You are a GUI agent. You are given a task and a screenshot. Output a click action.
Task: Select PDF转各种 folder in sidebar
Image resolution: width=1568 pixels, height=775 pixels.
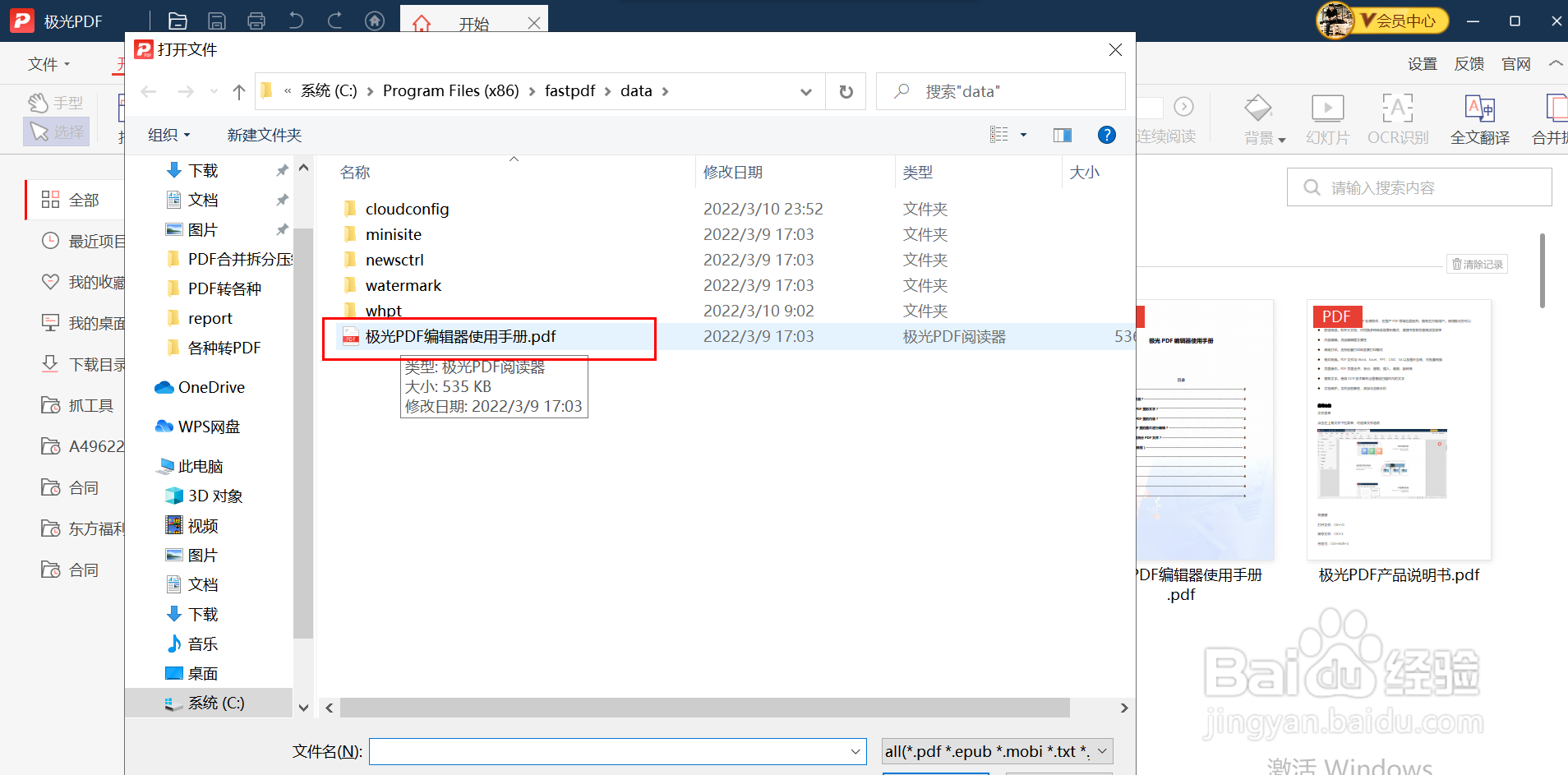coord(224,288)
